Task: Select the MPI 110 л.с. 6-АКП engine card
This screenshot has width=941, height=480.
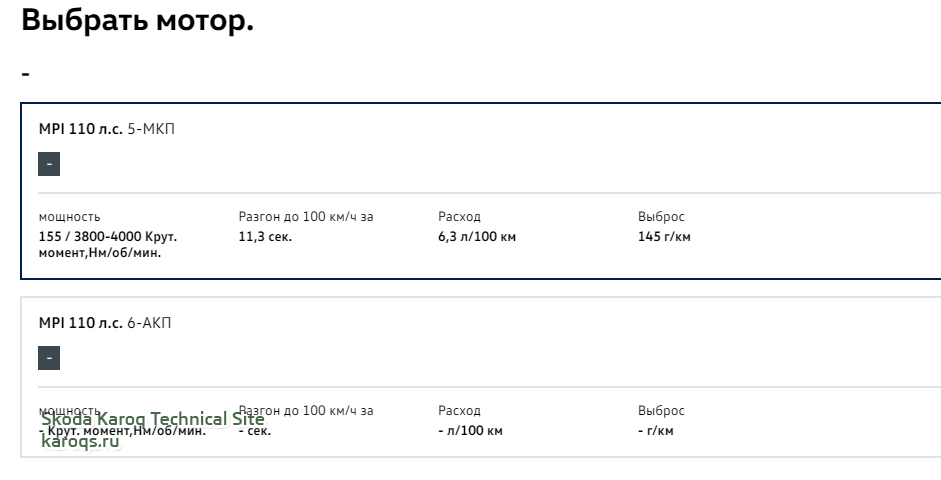Action: [481, 377]
